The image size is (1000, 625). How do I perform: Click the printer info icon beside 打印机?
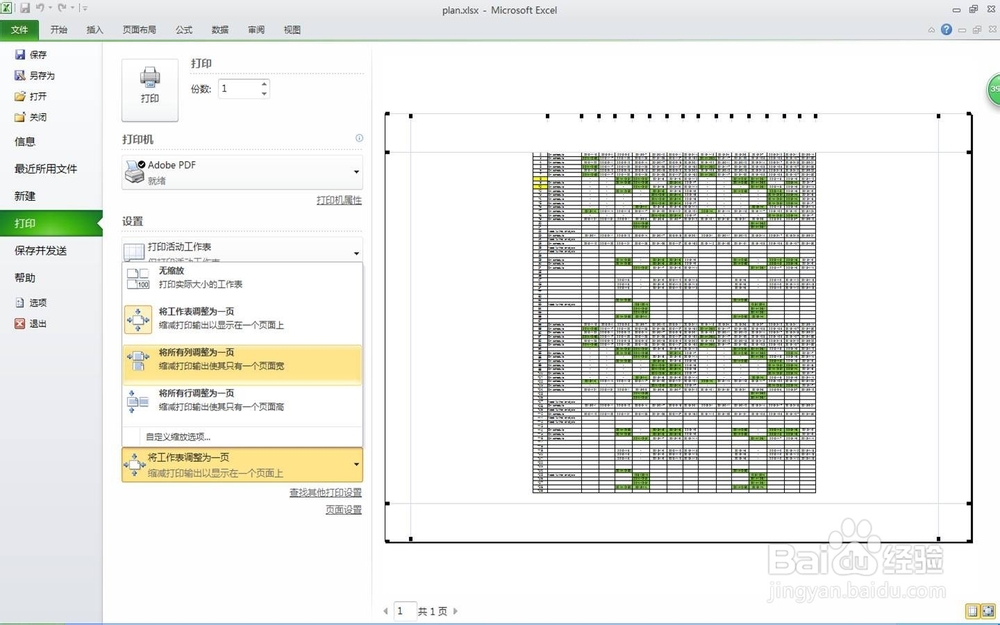358,137
